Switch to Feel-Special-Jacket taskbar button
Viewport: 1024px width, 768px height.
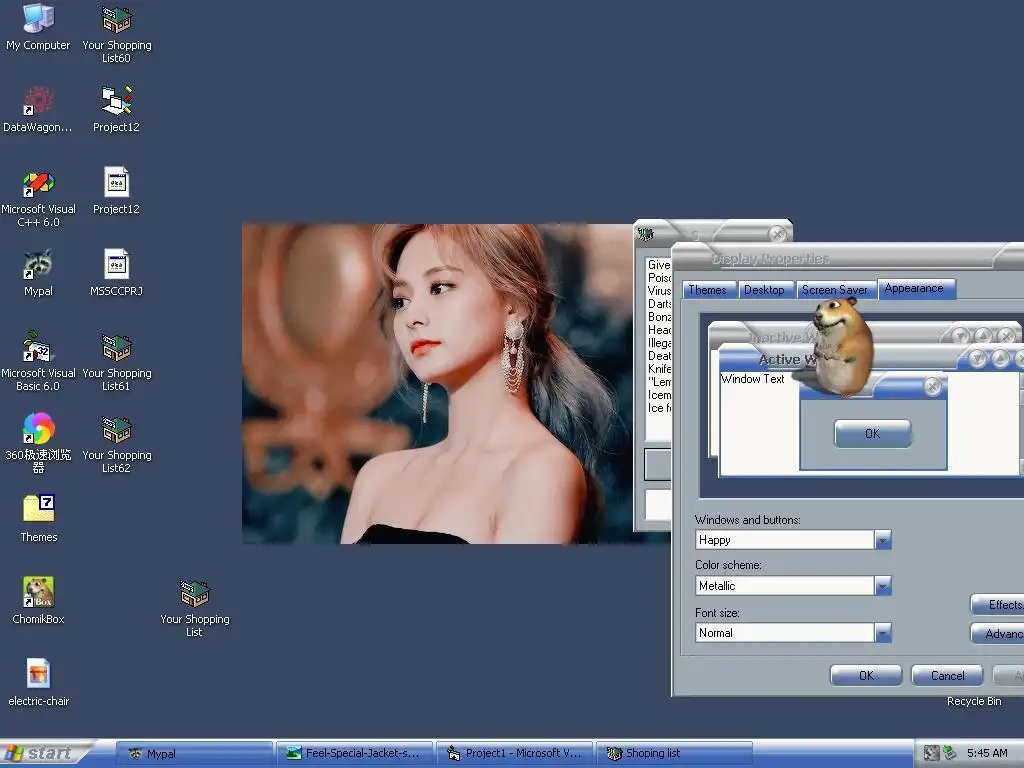point(354,754)
